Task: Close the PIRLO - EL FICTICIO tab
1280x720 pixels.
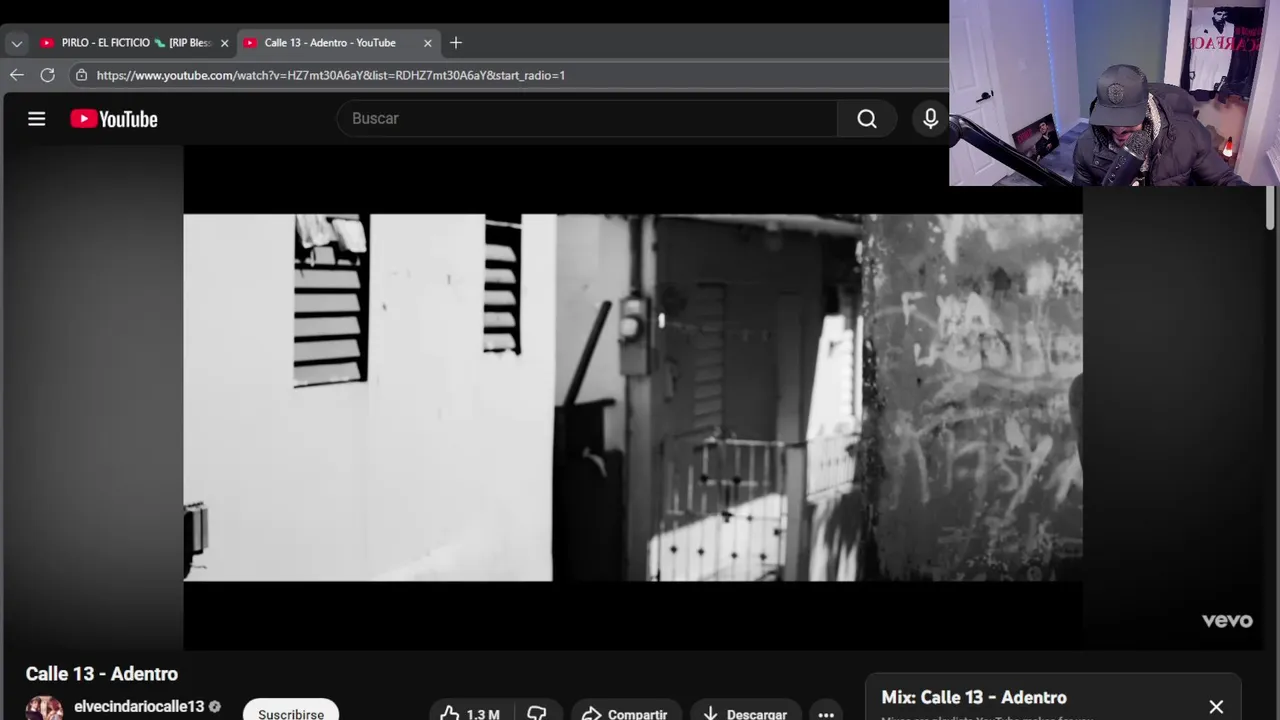Action: 225,43
